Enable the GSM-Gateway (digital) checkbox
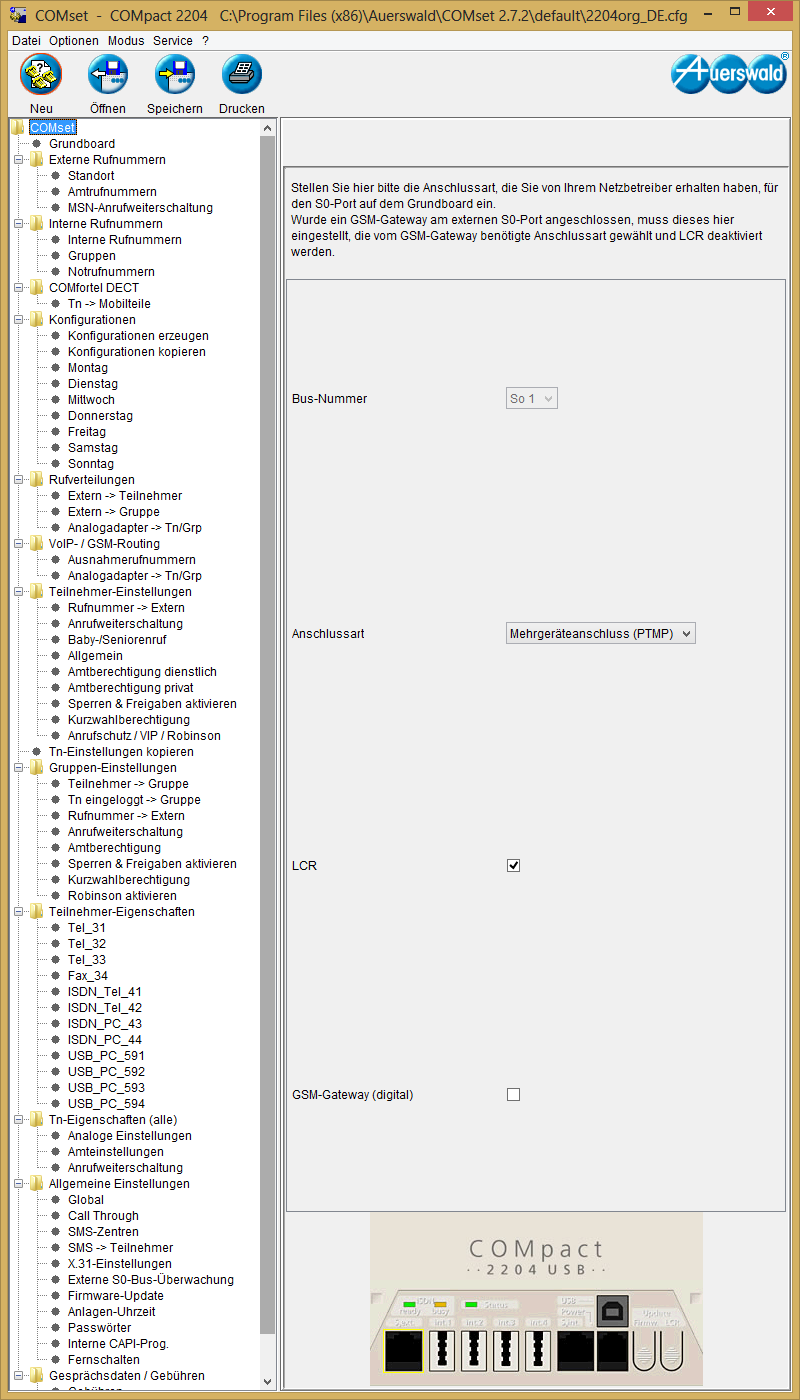This screenshot has width=800, height=1400. coord(514,1095)
